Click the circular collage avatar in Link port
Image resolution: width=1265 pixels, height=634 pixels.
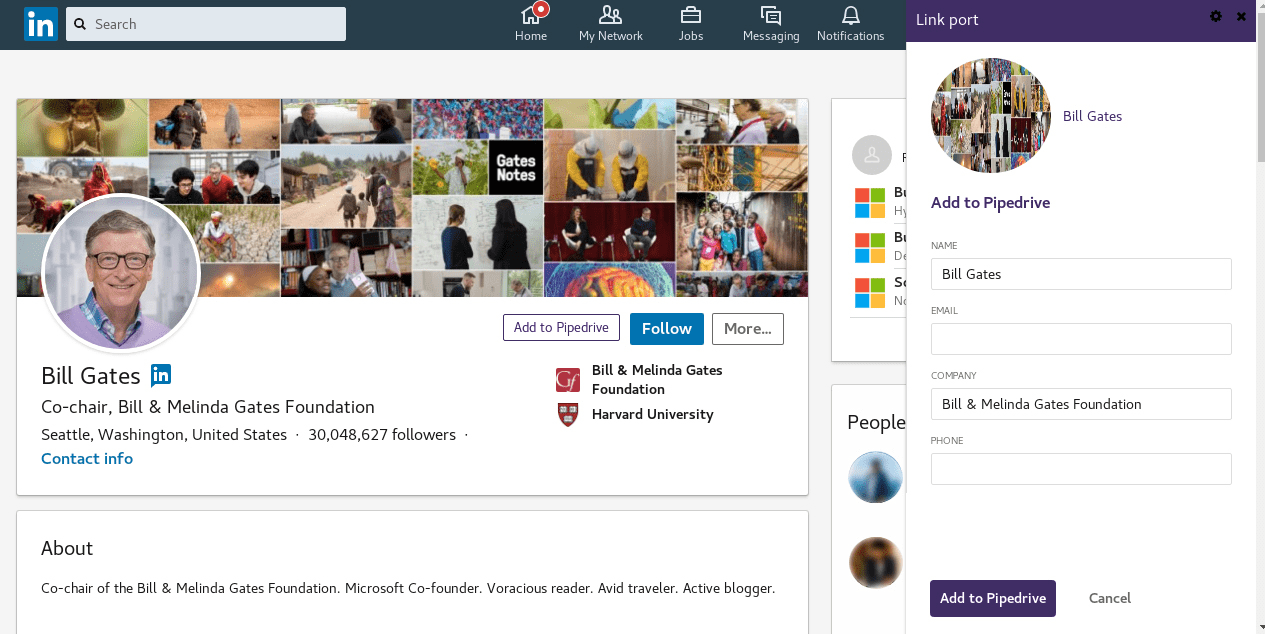pos(991,116)
